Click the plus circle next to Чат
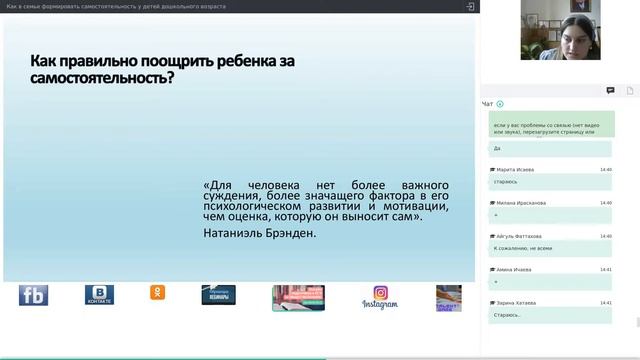 coord(500,104)
